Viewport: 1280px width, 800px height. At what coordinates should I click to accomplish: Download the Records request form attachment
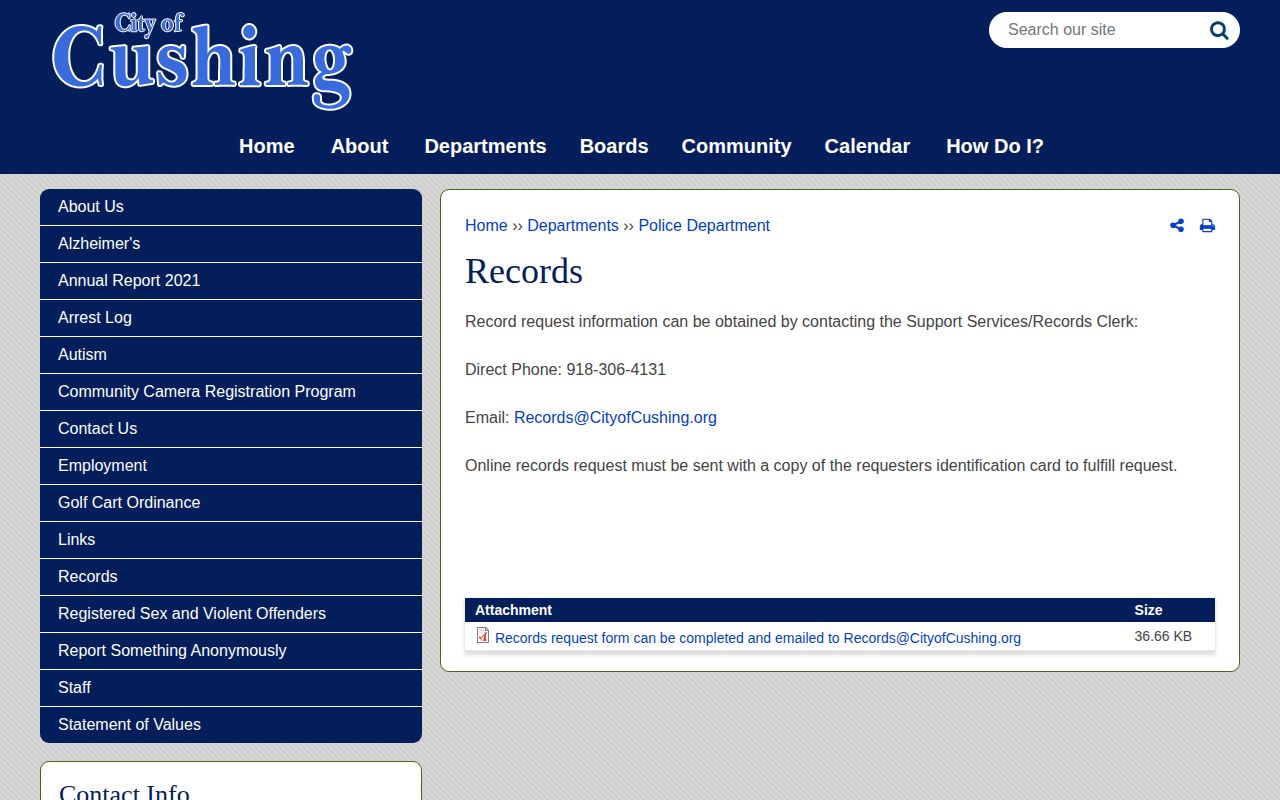[758, 638]
